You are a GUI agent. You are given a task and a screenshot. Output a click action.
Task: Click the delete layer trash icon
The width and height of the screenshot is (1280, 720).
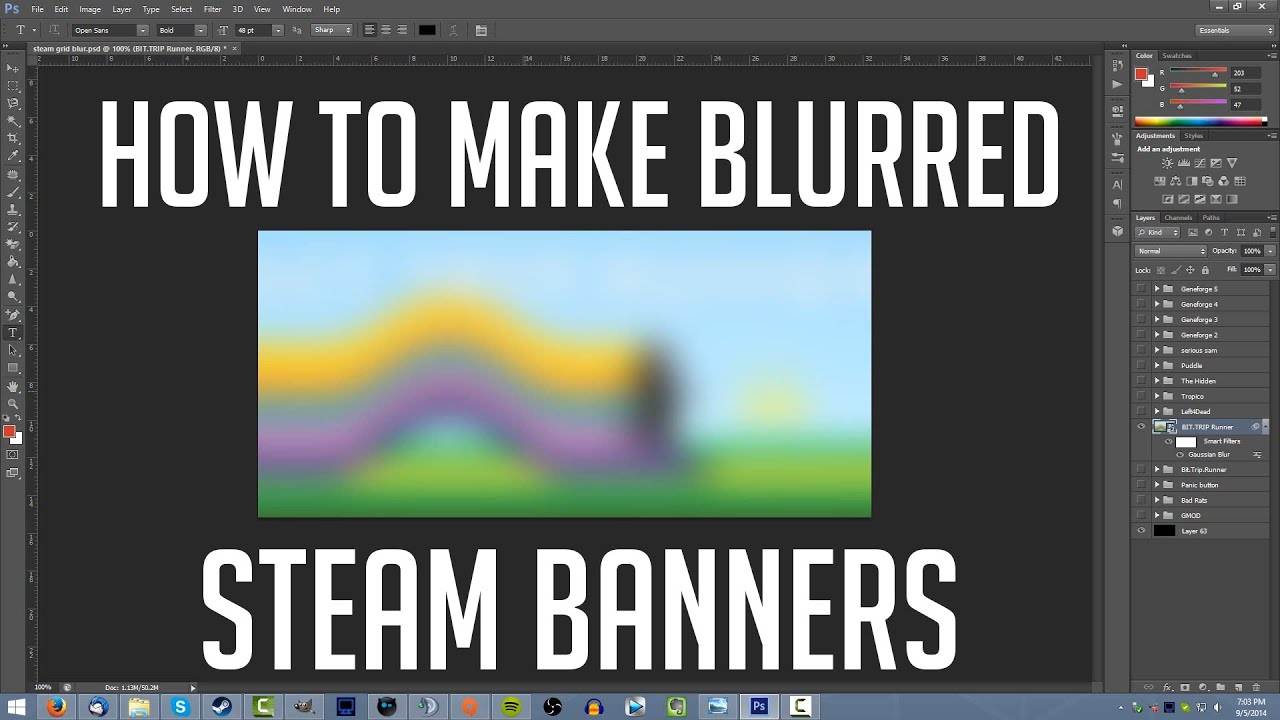click(1256, 687)
